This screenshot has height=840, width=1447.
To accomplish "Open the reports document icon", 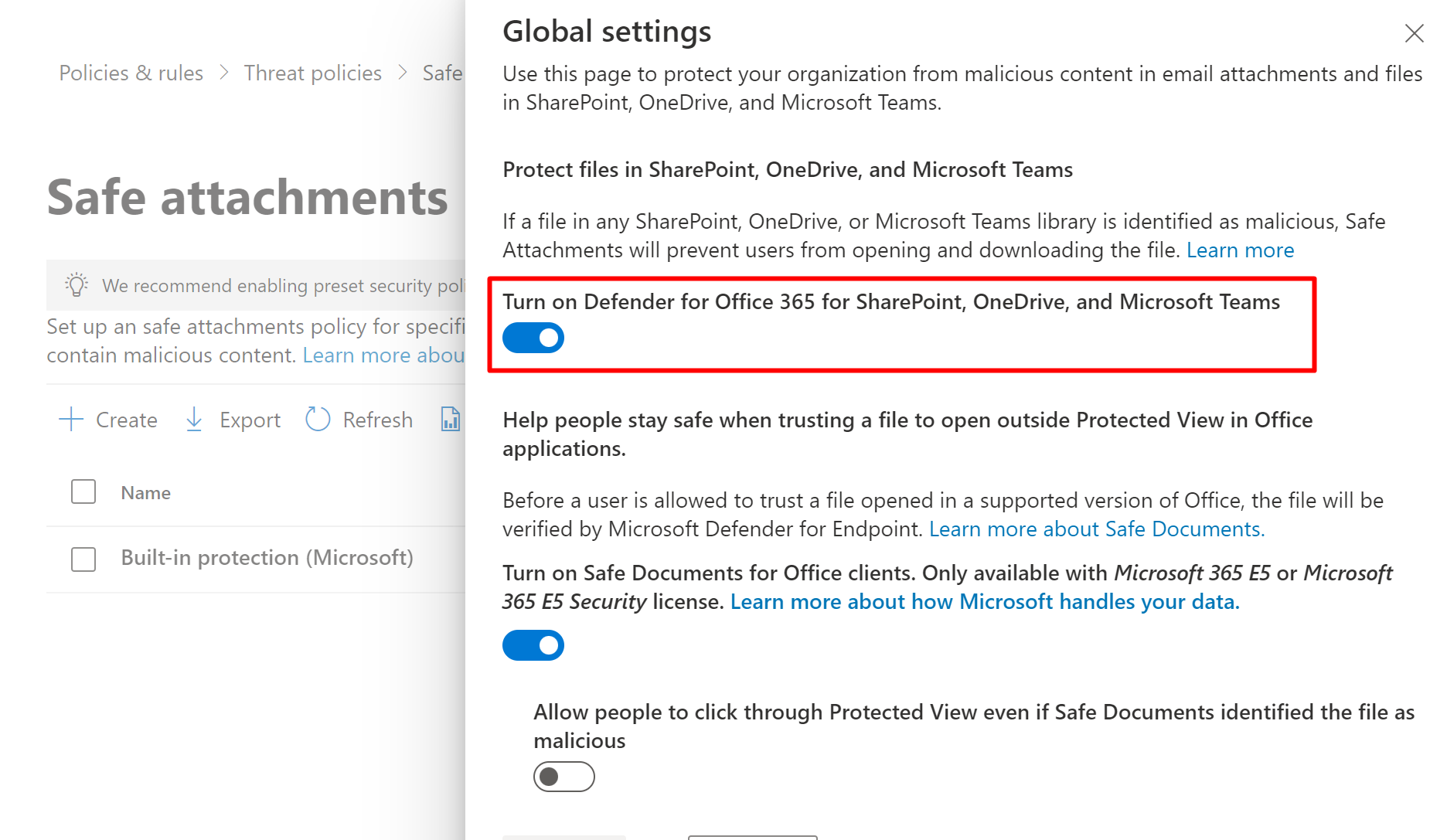I will (x=450, y=420).
